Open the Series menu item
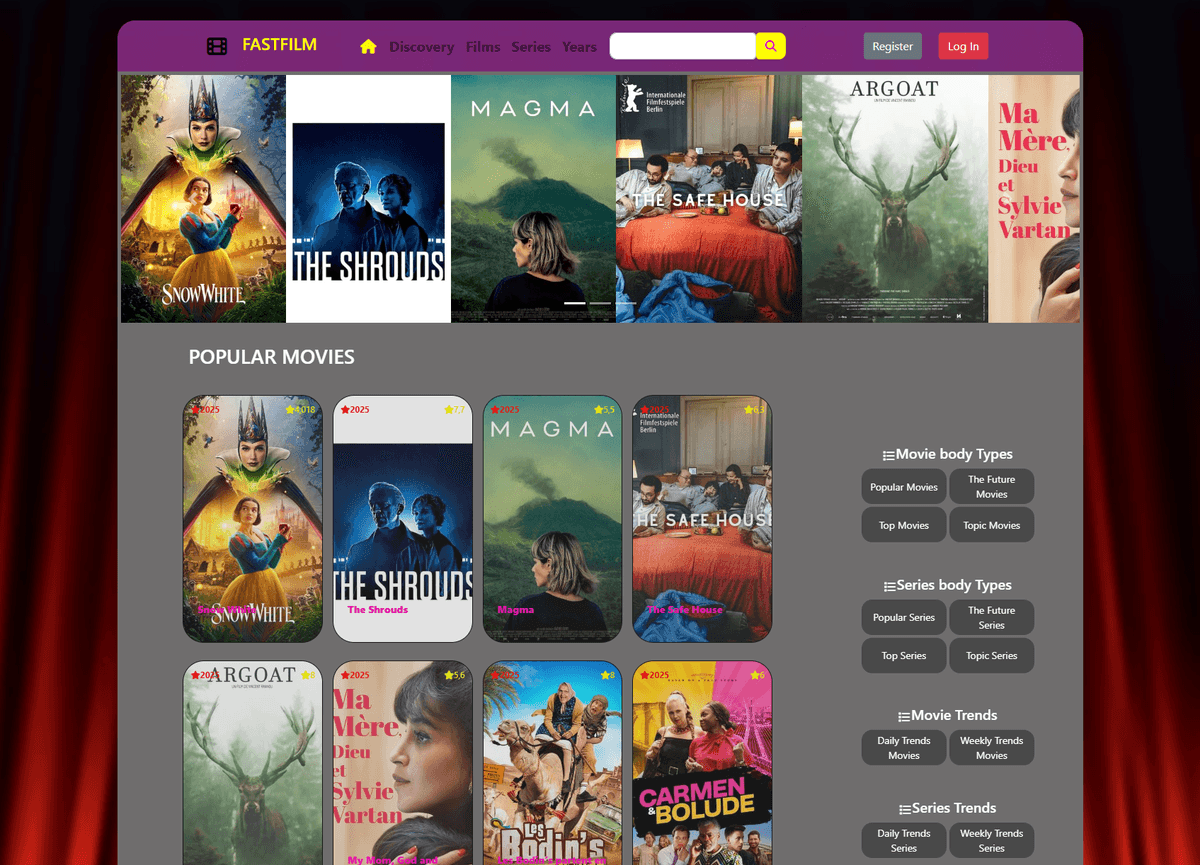The image size is (1200, 865). [x=531, y=47]
